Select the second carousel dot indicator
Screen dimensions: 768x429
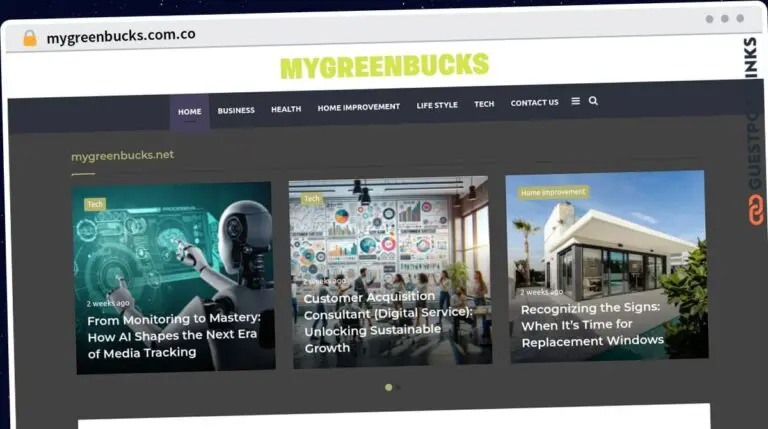(398, 387)
